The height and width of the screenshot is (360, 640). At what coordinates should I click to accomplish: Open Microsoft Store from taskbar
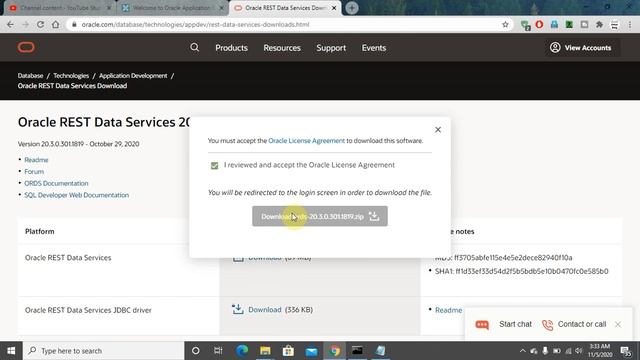288,351
